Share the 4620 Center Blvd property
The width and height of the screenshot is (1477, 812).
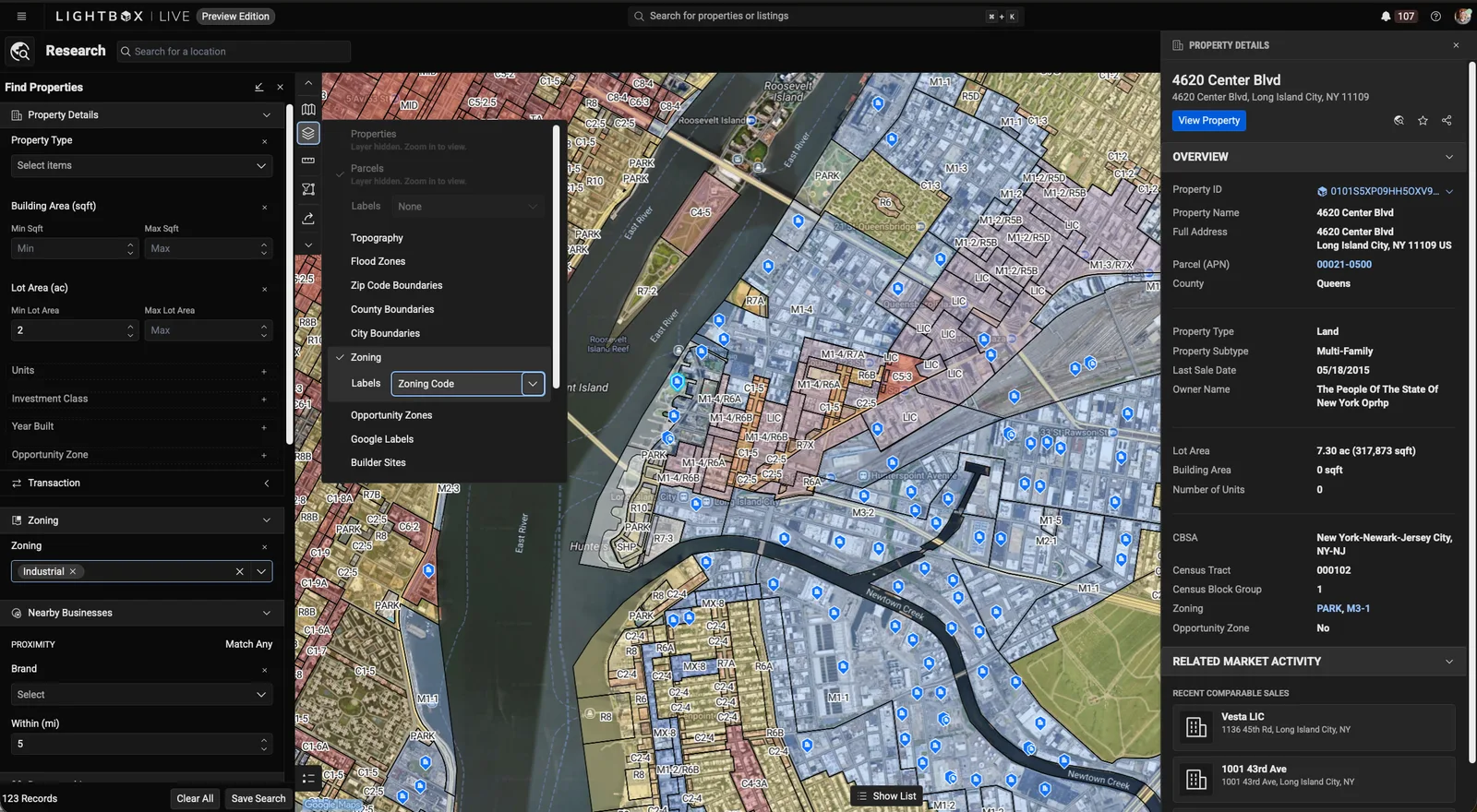[x=1447, y=121]
